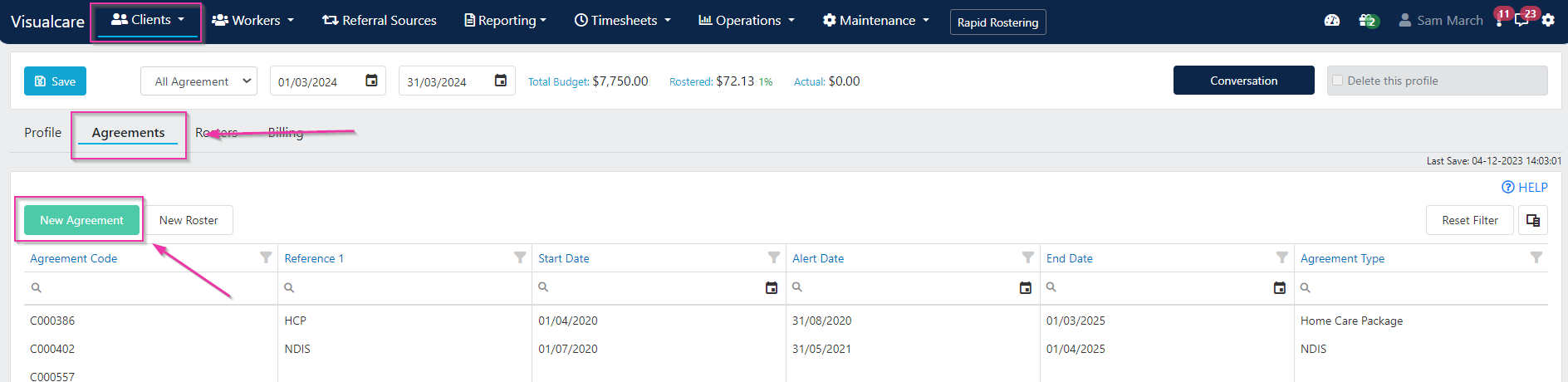
Task: Switch to the Profile tab
Action: 43,132
